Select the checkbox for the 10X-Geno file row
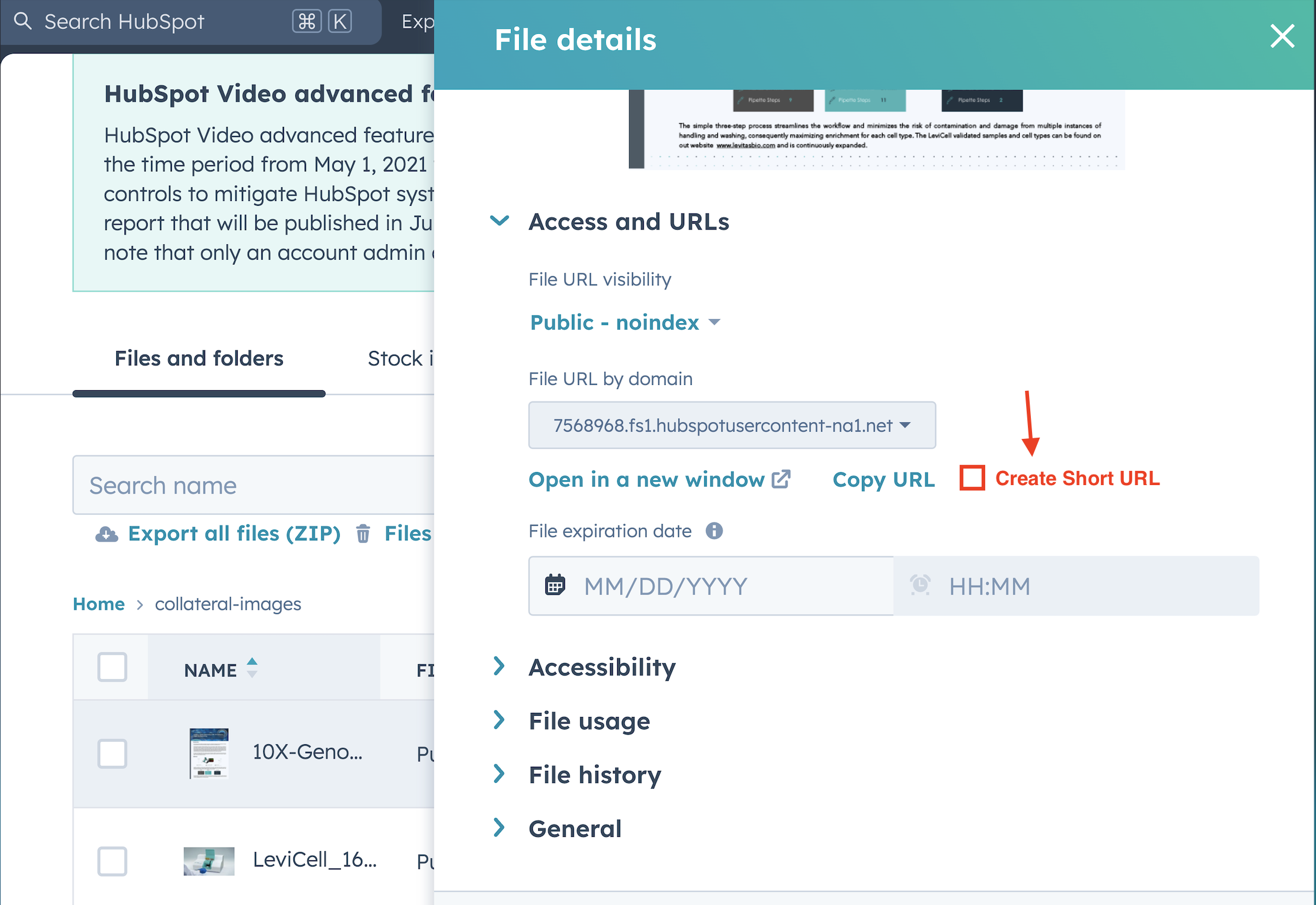The width and height of the screenshot is (1316, 905). coord(112,754)
